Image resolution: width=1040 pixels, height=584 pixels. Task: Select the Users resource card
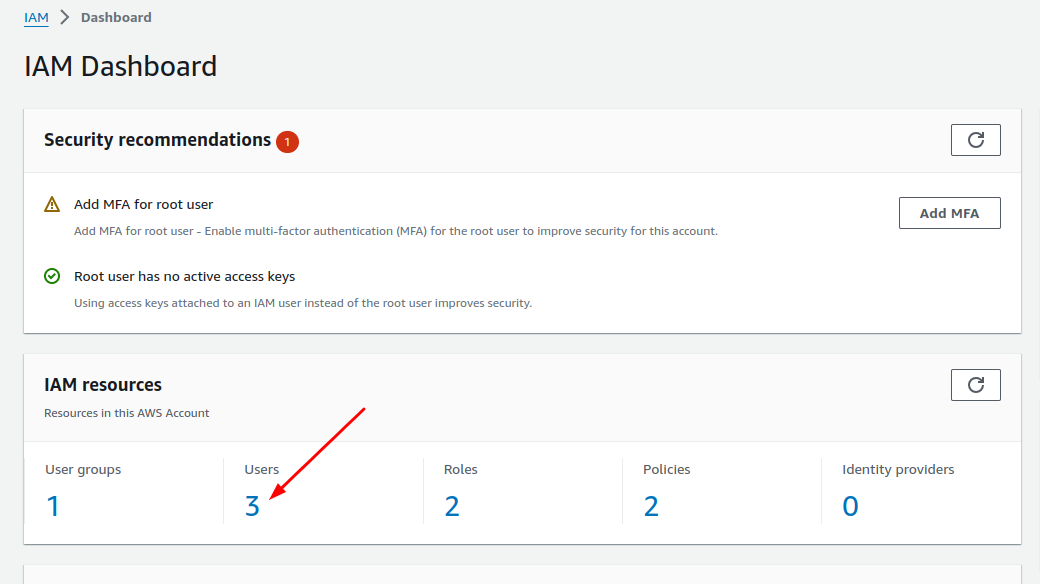pos(320,490)
